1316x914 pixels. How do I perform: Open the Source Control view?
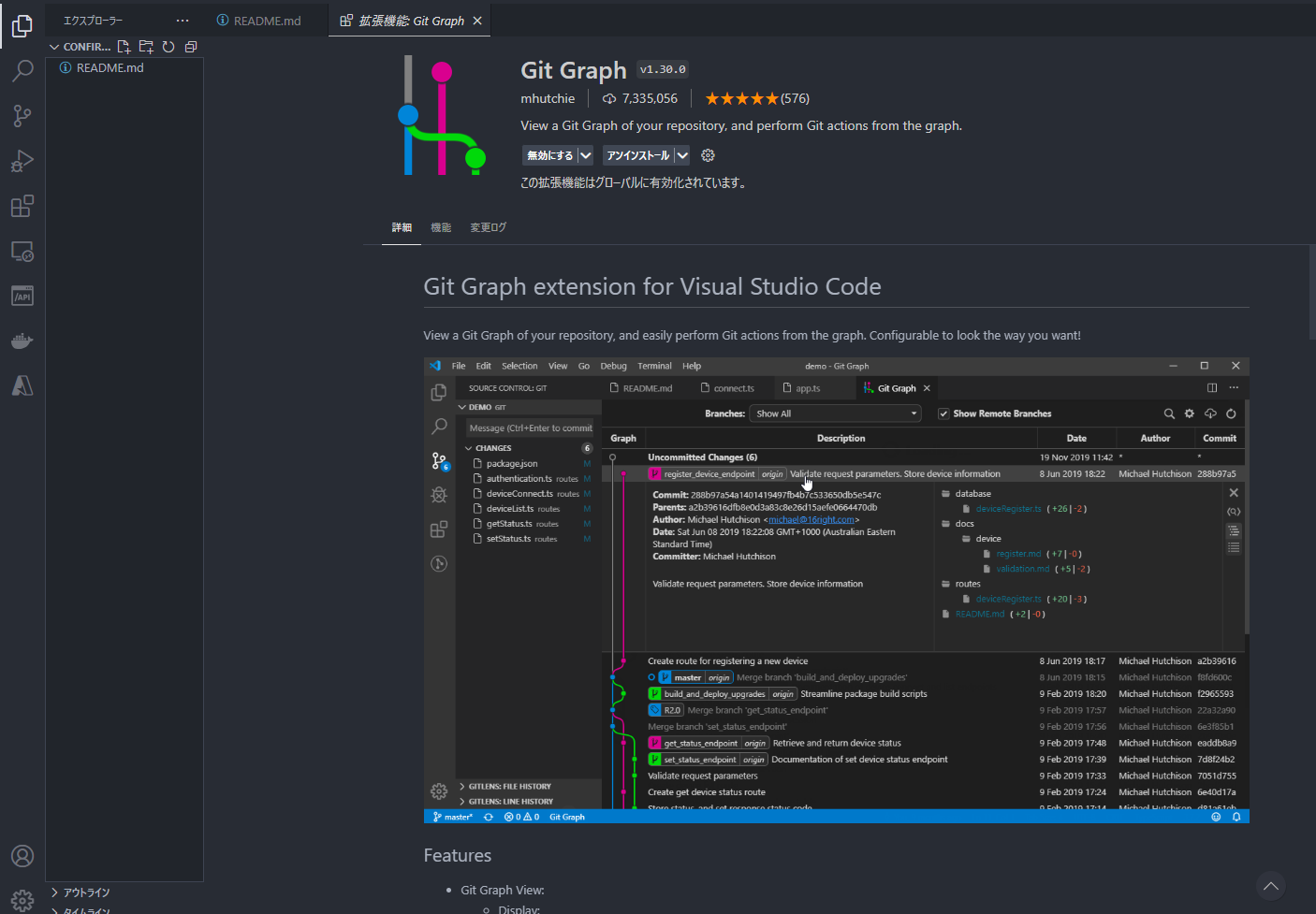coord(22,115)
